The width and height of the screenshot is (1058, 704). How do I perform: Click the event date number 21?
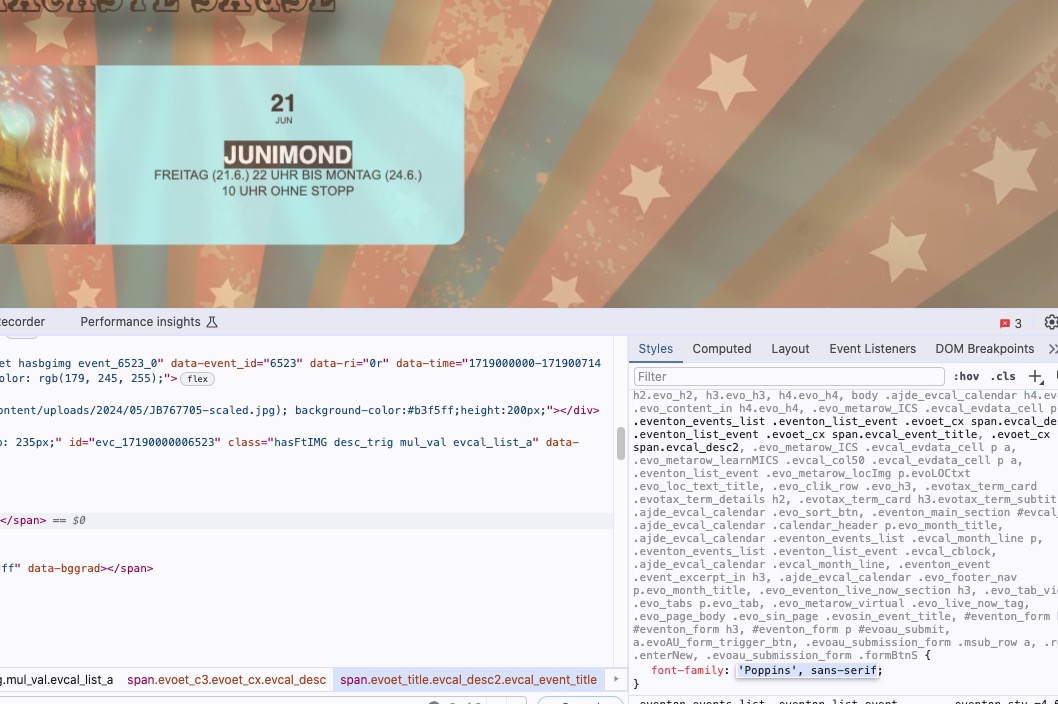pos(283,103)
